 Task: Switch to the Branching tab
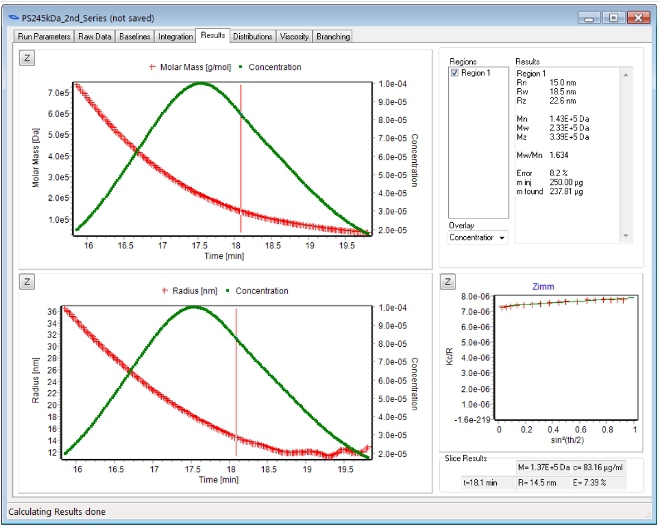tap(333, 36)
